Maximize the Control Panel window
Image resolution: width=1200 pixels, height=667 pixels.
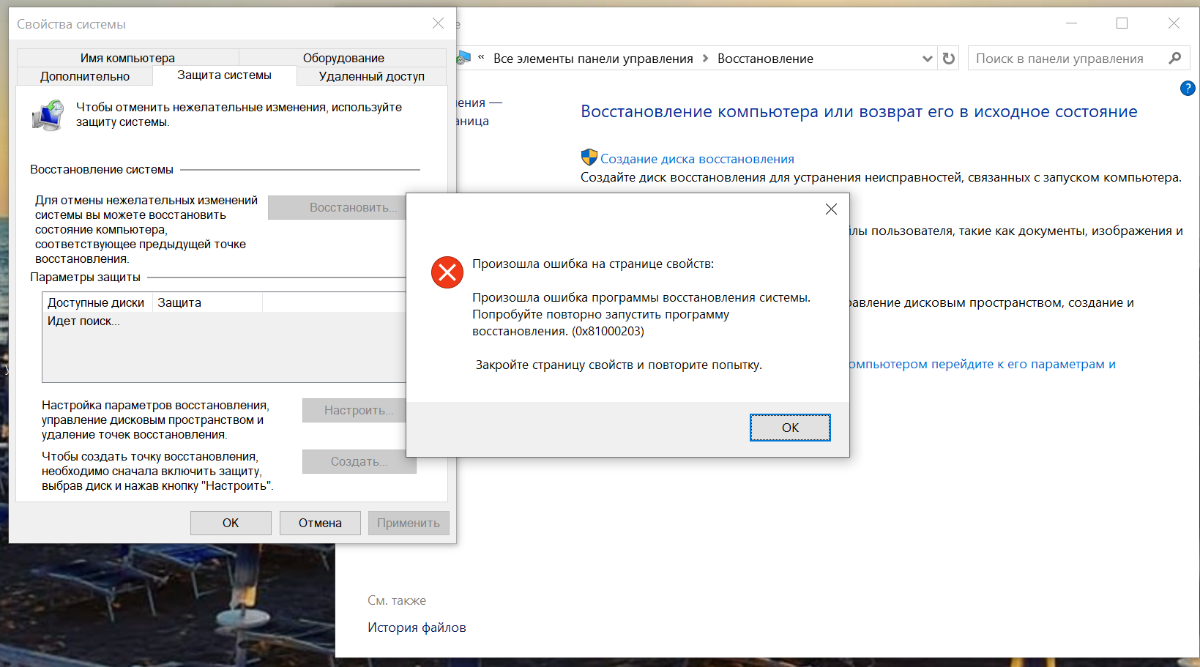1122,23
